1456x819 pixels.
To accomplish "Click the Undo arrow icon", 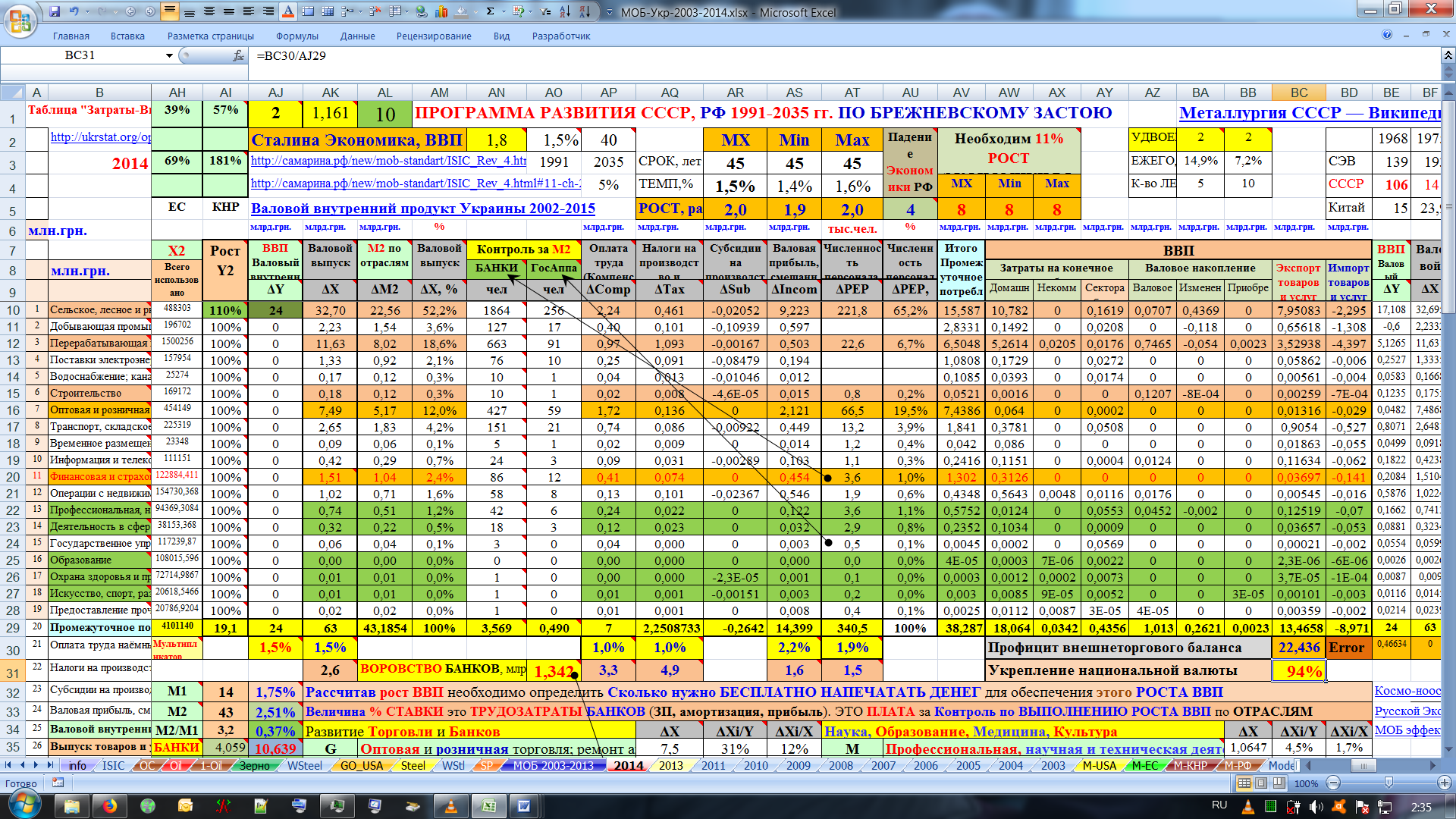I will coord(74,11).
